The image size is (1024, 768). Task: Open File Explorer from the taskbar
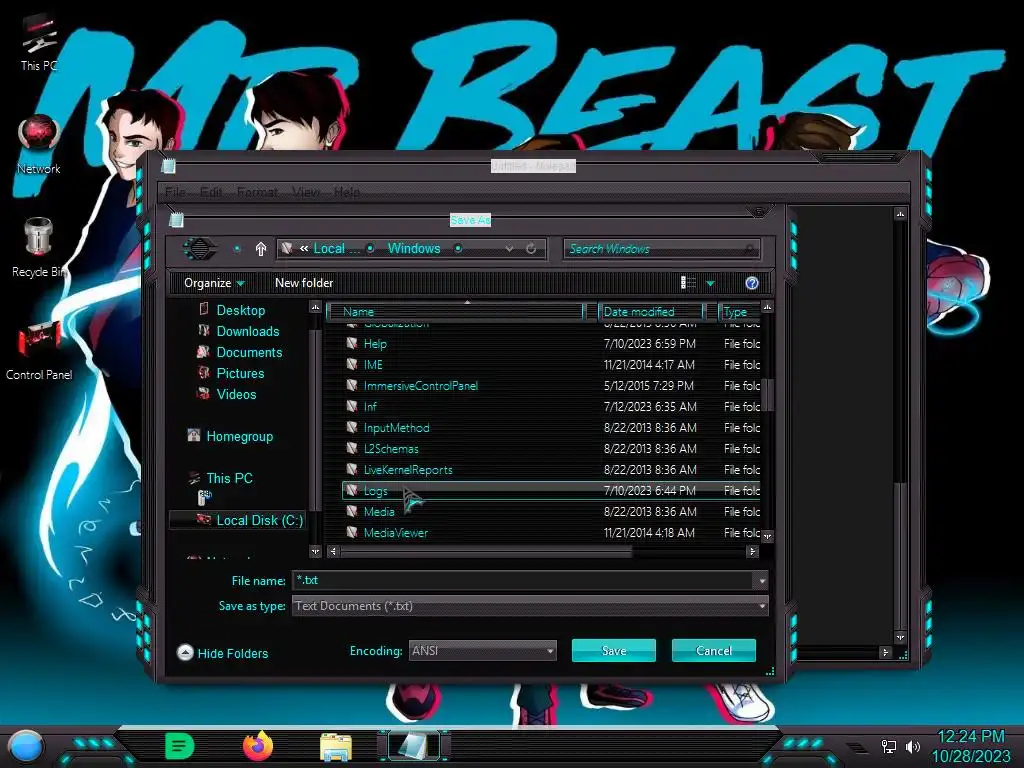(336, 746)
